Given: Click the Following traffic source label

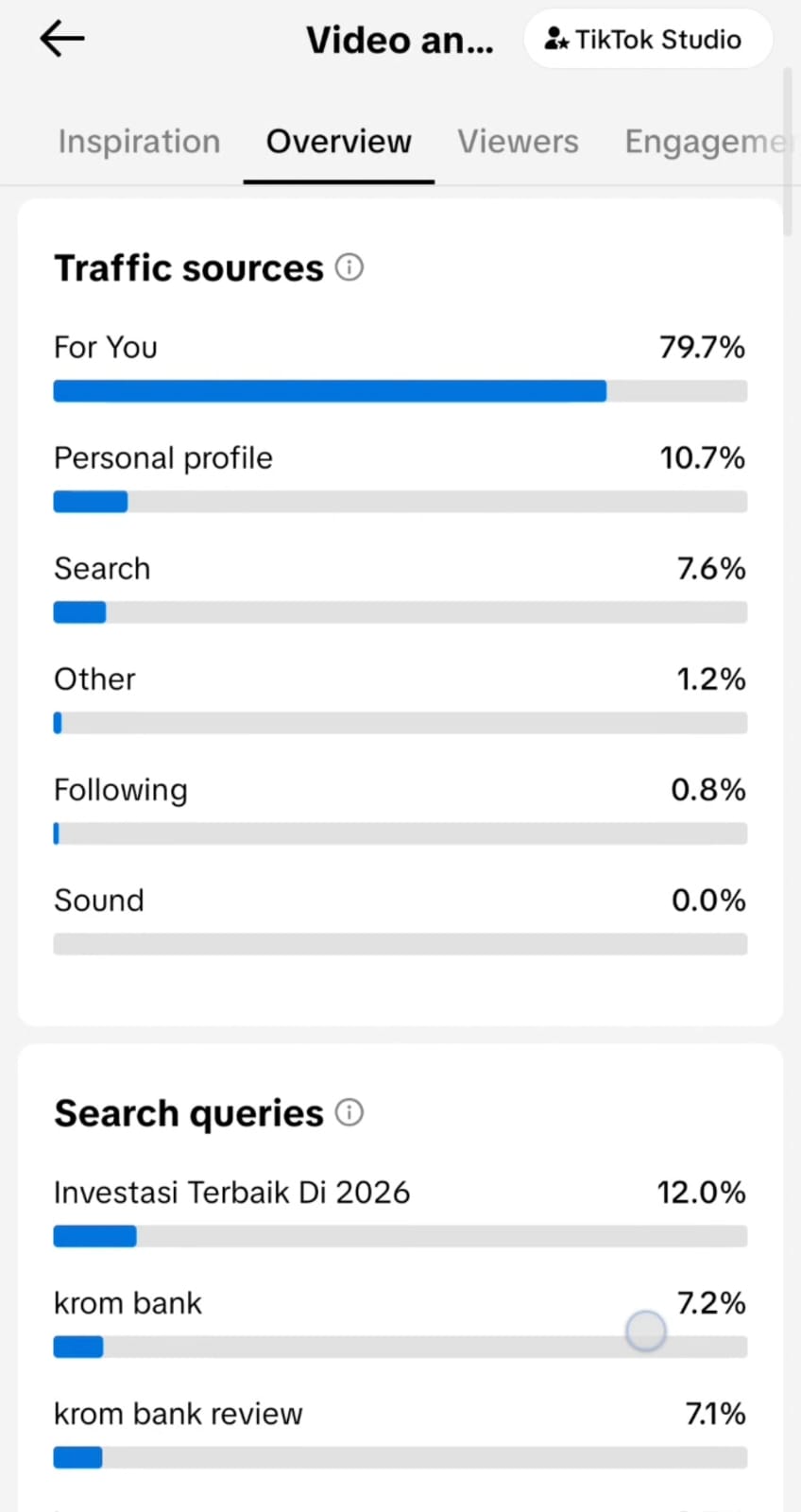Looking at the screenshot, I should tap(120, 790).
